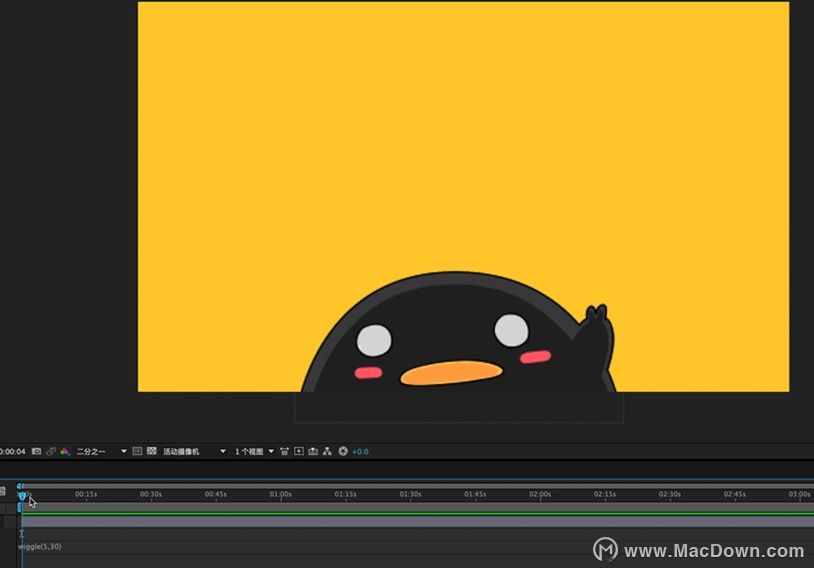Open the 二分之一 resolution dropdown

101,452
